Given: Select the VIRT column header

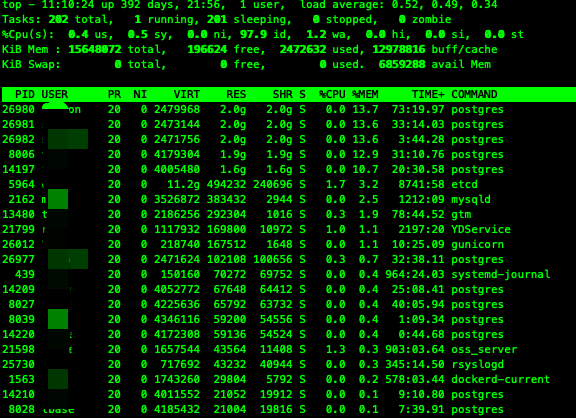Looking at the screenshot, I should coord(187,94).
